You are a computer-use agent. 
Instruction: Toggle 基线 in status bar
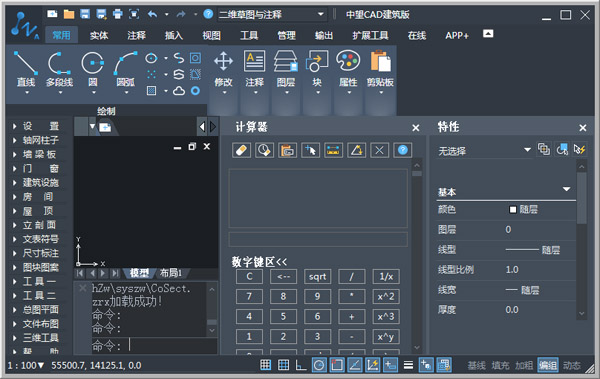point(476,366)
